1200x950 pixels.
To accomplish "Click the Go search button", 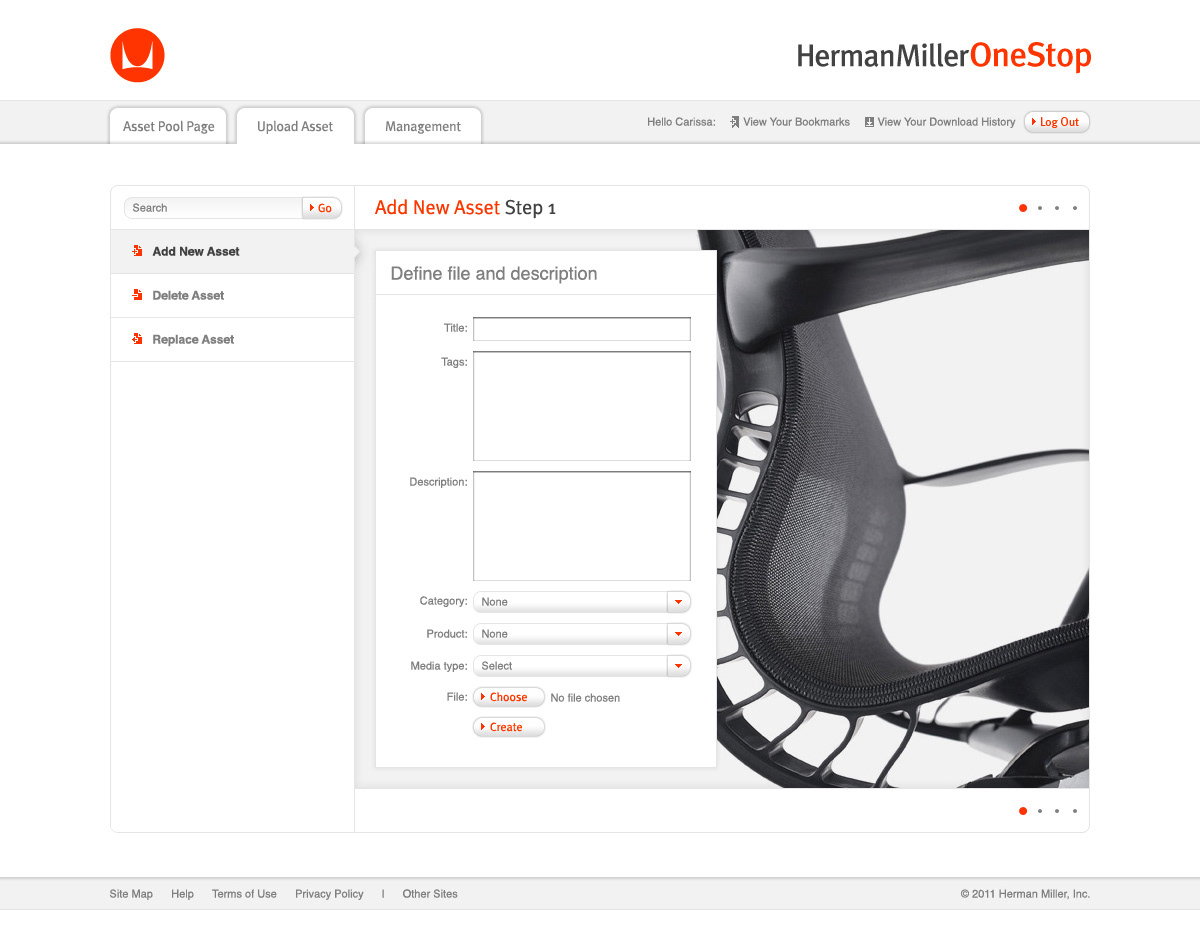I will [322, 208].
